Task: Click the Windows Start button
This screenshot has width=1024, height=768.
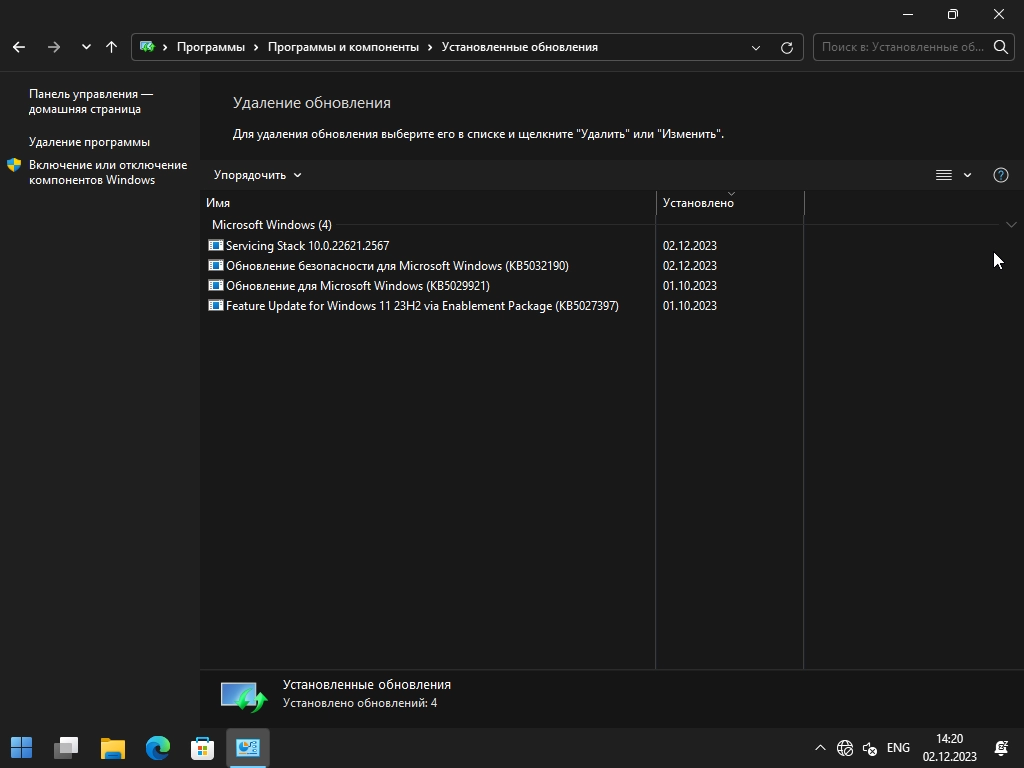Action: pyautogui.click(x=22, y=748)
